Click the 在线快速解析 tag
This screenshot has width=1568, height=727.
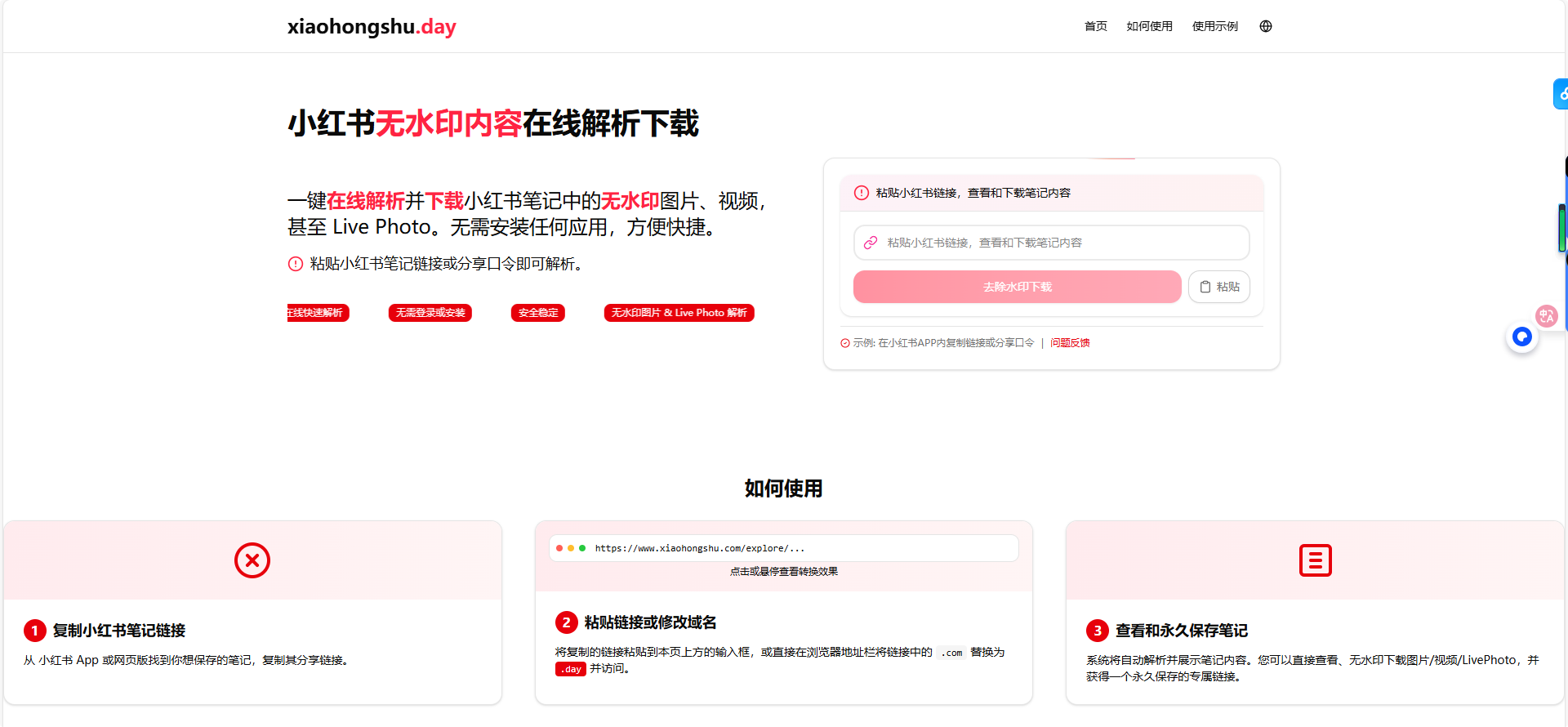[x=318, y=313]
